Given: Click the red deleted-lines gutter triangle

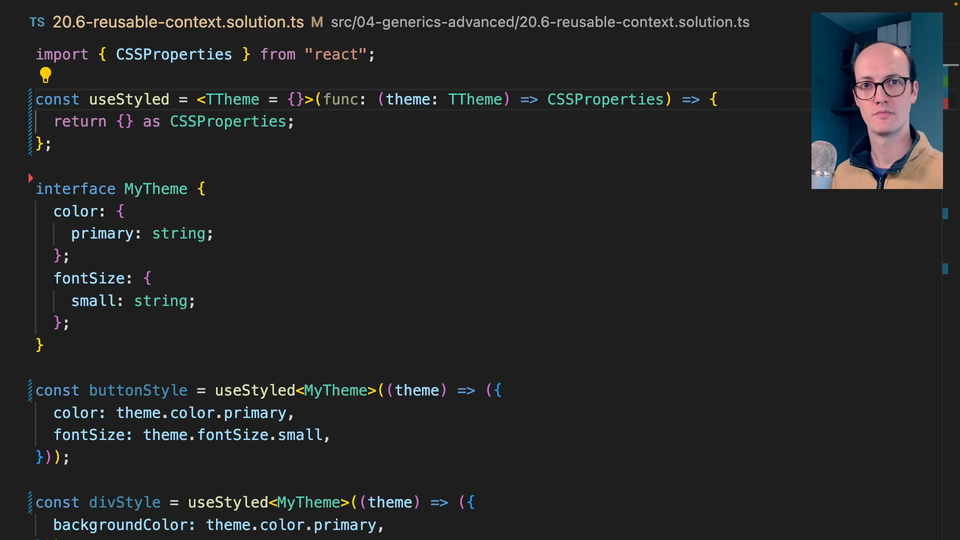Looking at the screenshot, I should tap(31, 178).
